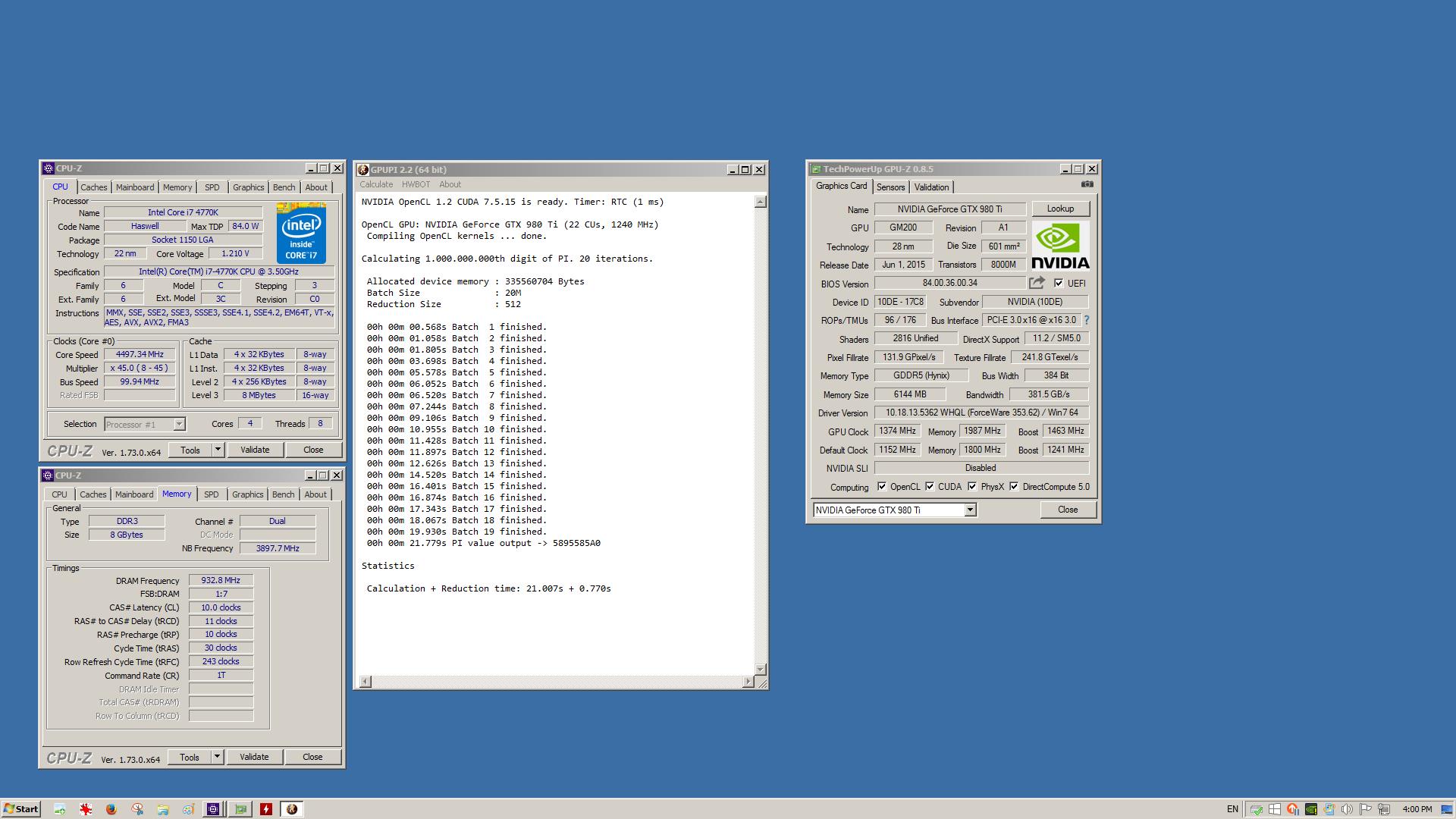Open the Paint palette icon in the taskbar
The width and height of the screenshot is (1456, 819).
pos(188,809)
